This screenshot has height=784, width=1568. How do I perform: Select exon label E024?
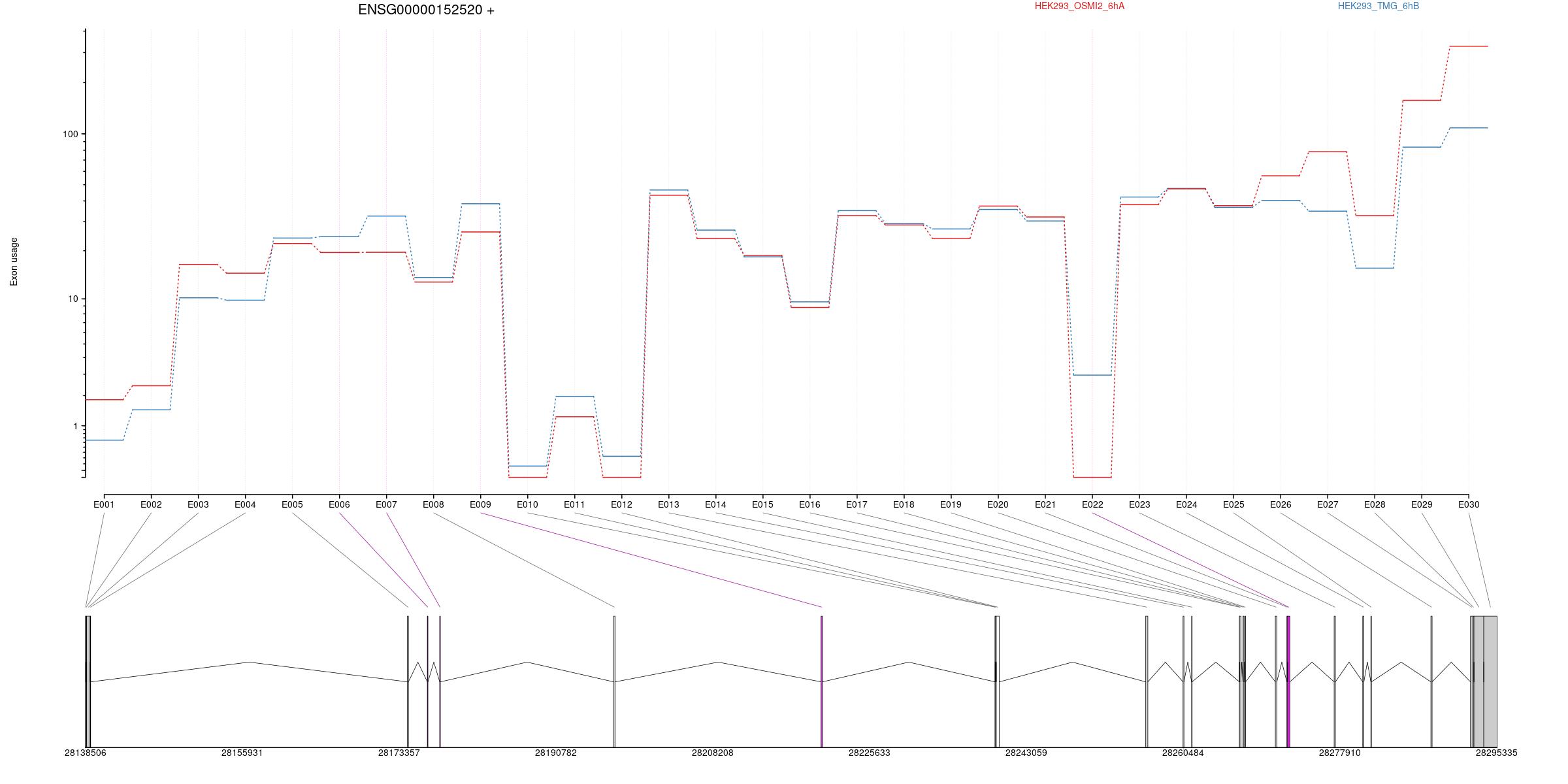click(x=1186, y=504)
